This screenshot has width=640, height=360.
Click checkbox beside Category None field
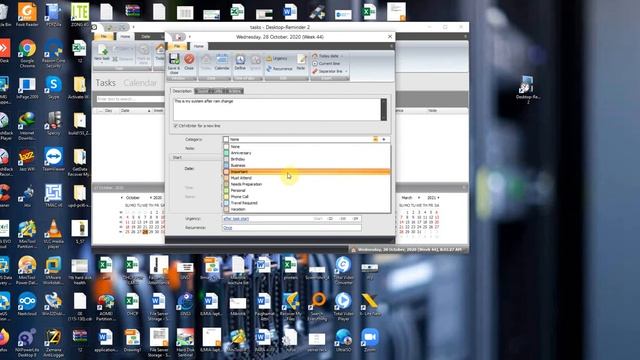pos(226,139)
